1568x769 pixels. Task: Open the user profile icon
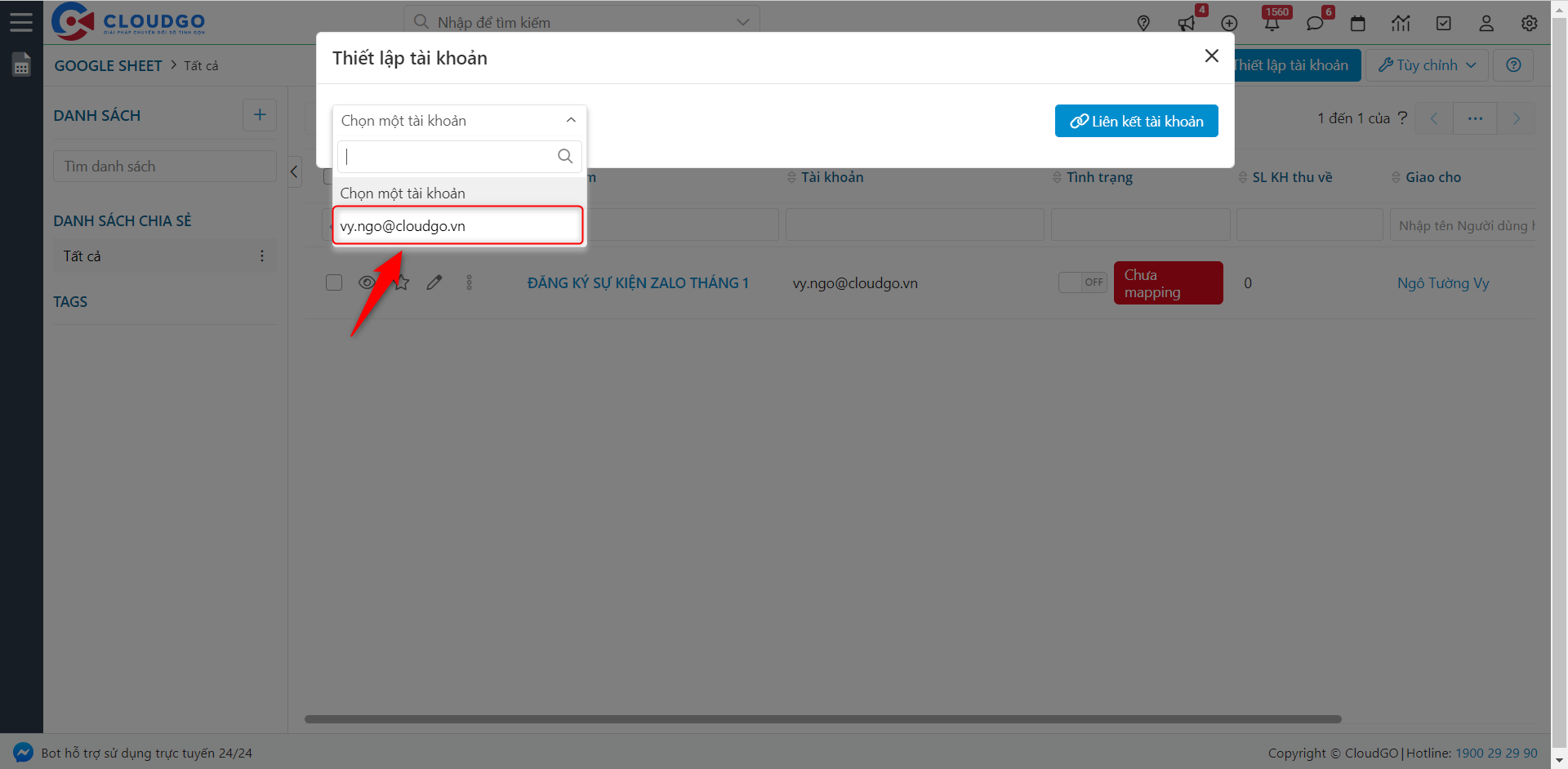[x=1486, y=23]
